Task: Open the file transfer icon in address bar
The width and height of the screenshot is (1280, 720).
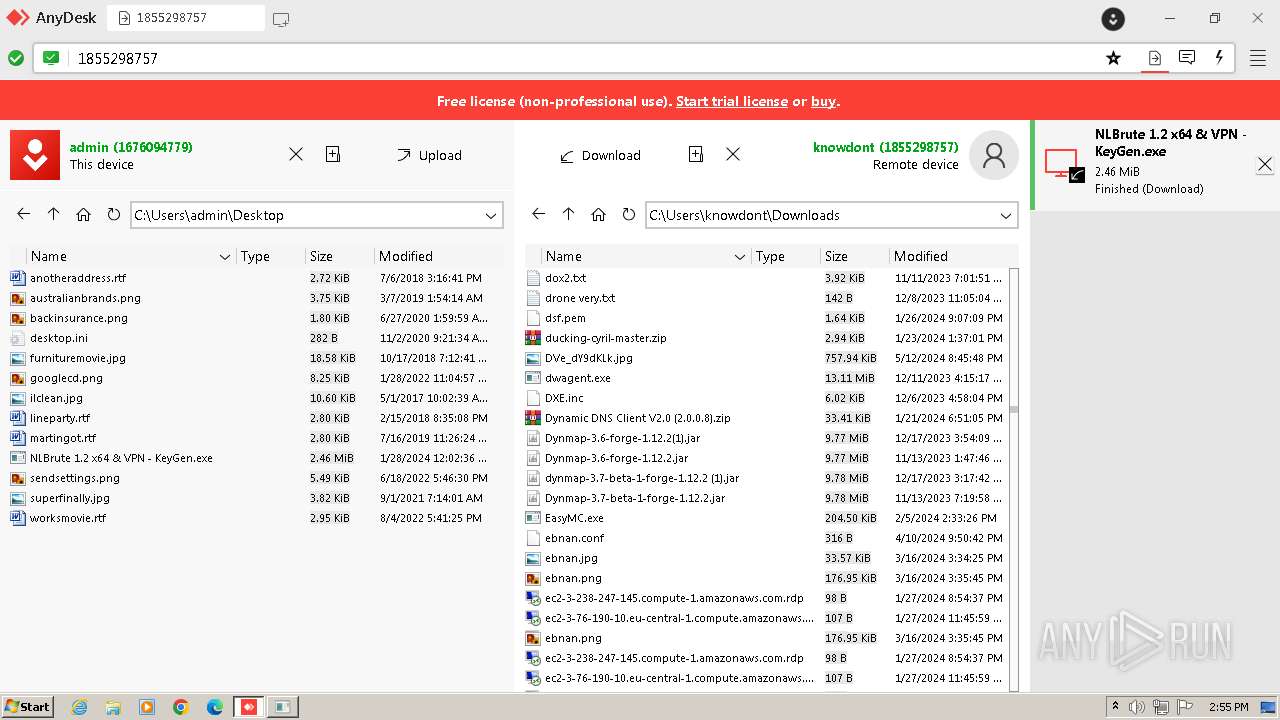Action: coord(1154,58)
